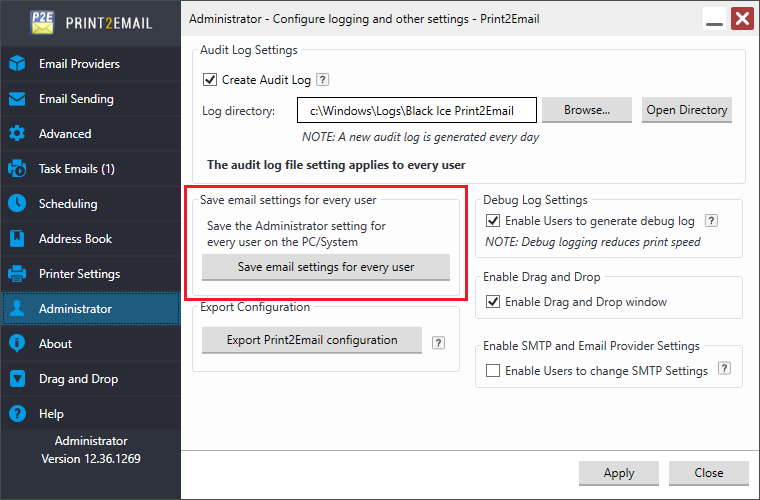Open help for Create Audit Log

[322, 79]
